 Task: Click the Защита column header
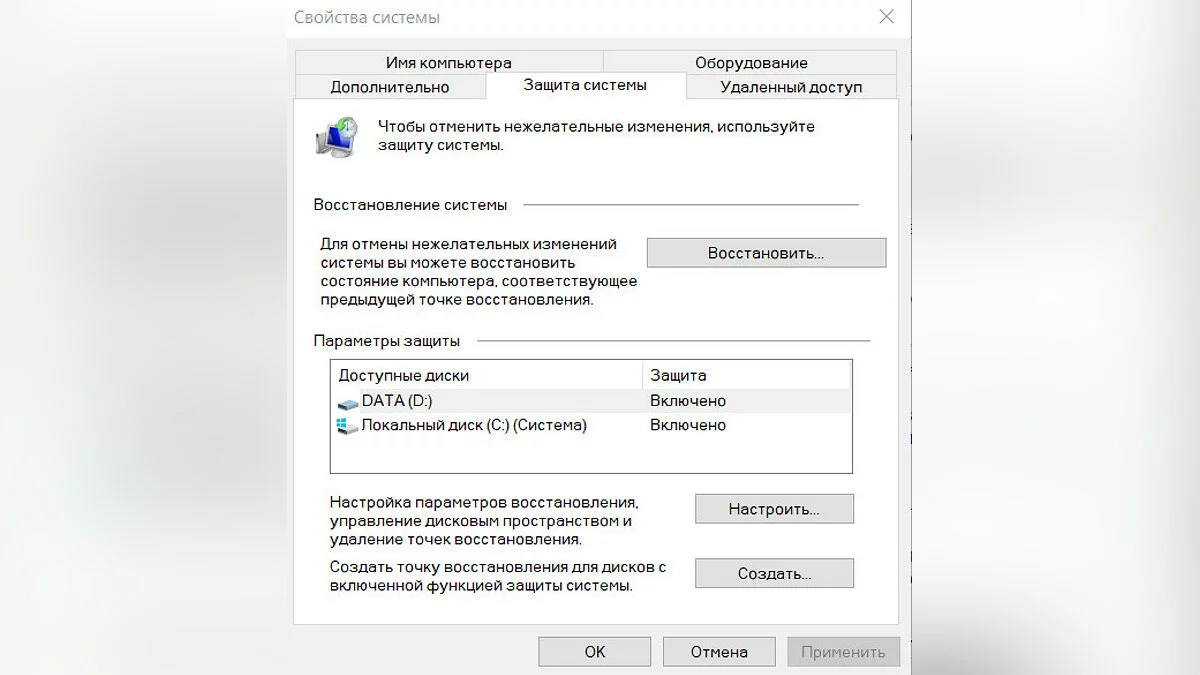coord(746,375)
